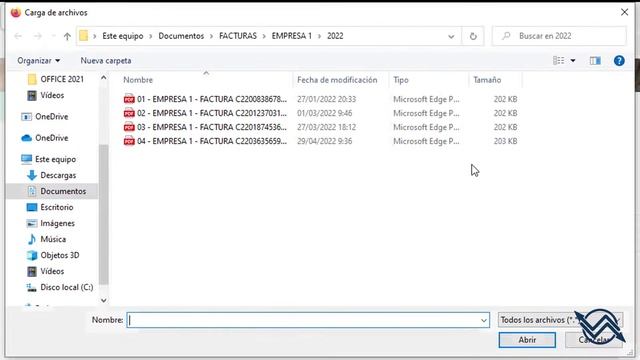Screen dimensions: 640x360
Task: Open help with the question mark icon
Action: click(619, 61)
